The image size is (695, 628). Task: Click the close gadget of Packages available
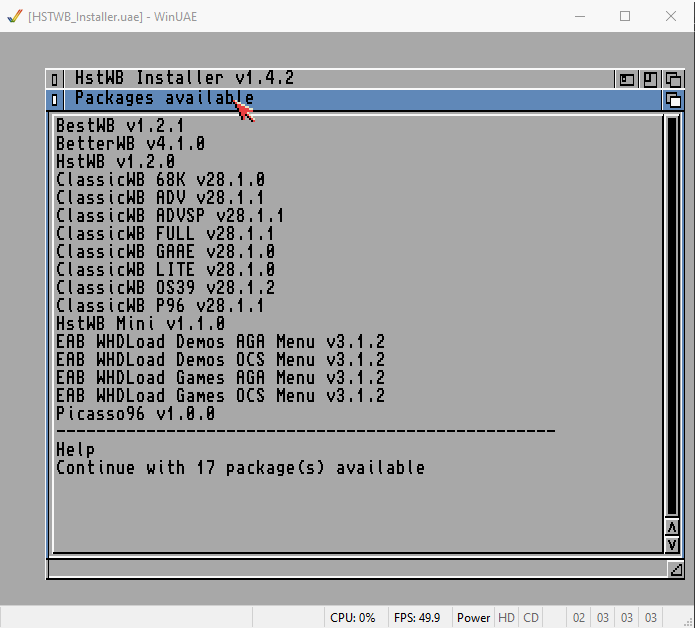[55, 100]
